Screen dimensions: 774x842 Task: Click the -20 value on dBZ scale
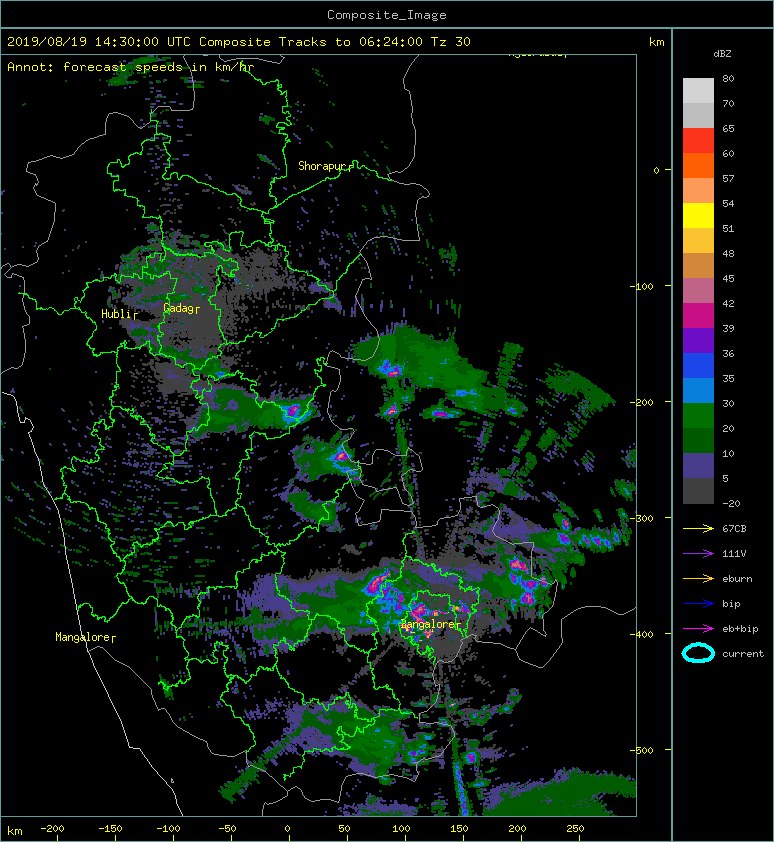731,503
